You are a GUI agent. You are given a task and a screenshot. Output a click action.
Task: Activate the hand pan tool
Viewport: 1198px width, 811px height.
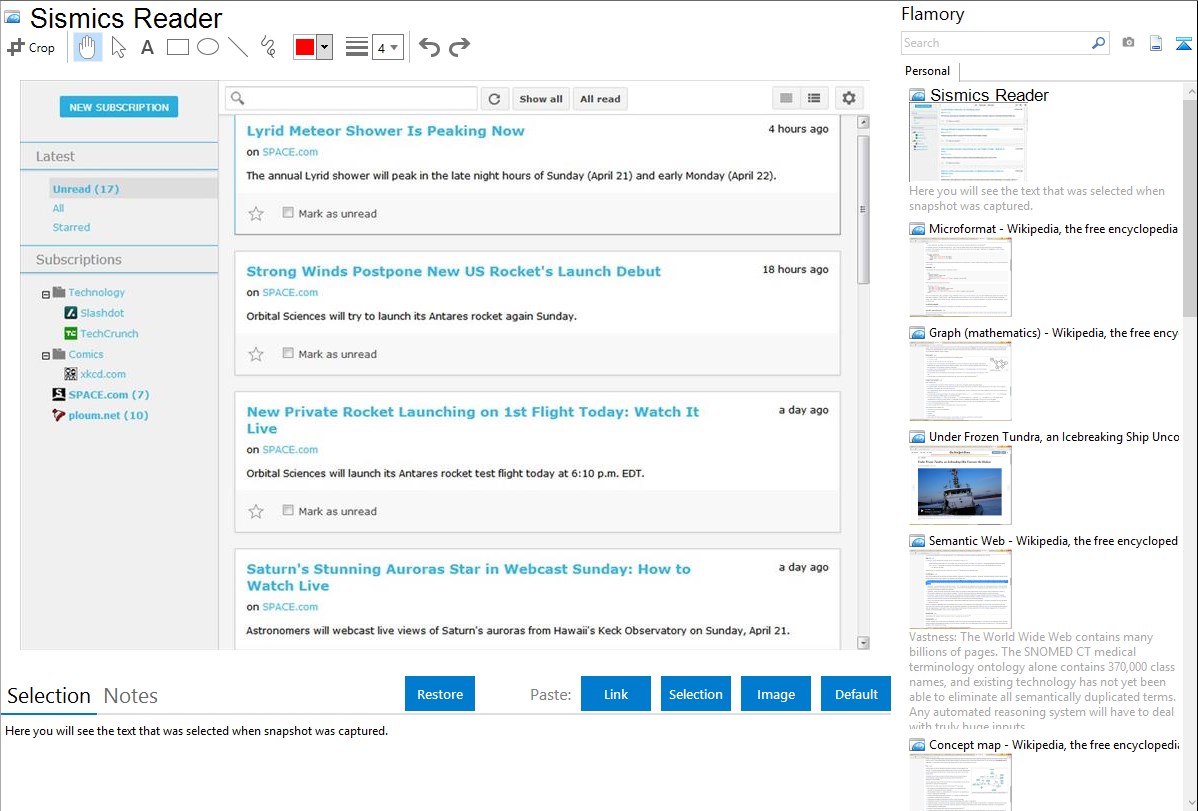[x=88, y=47]
